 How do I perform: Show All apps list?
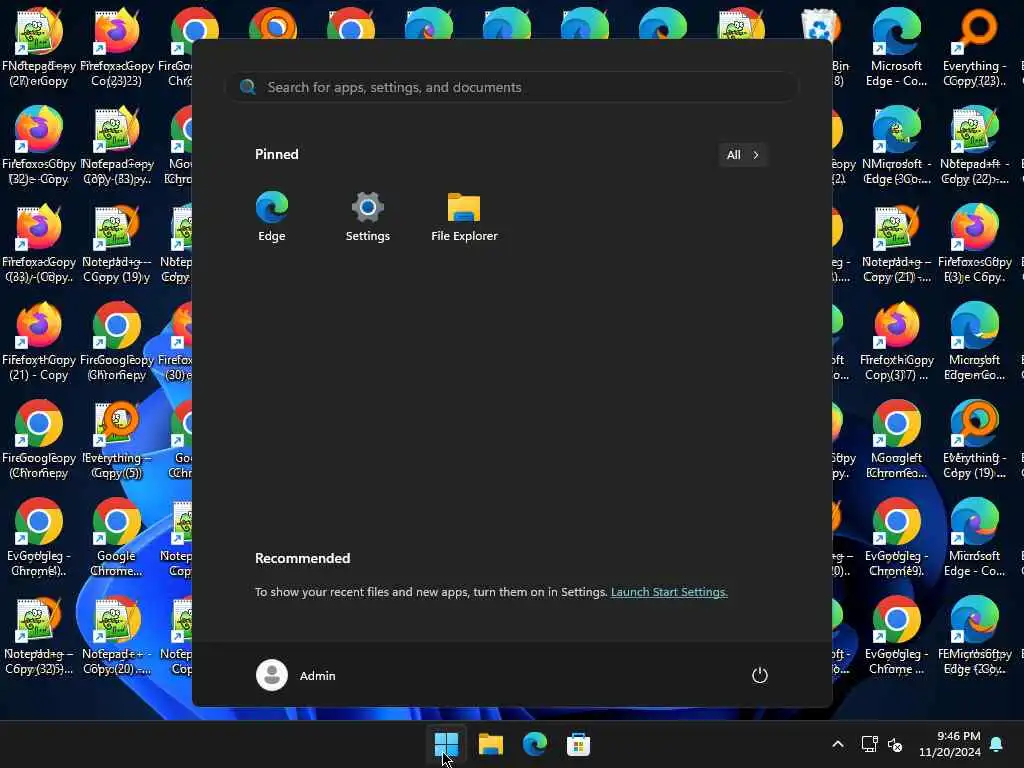pos(743,155)
